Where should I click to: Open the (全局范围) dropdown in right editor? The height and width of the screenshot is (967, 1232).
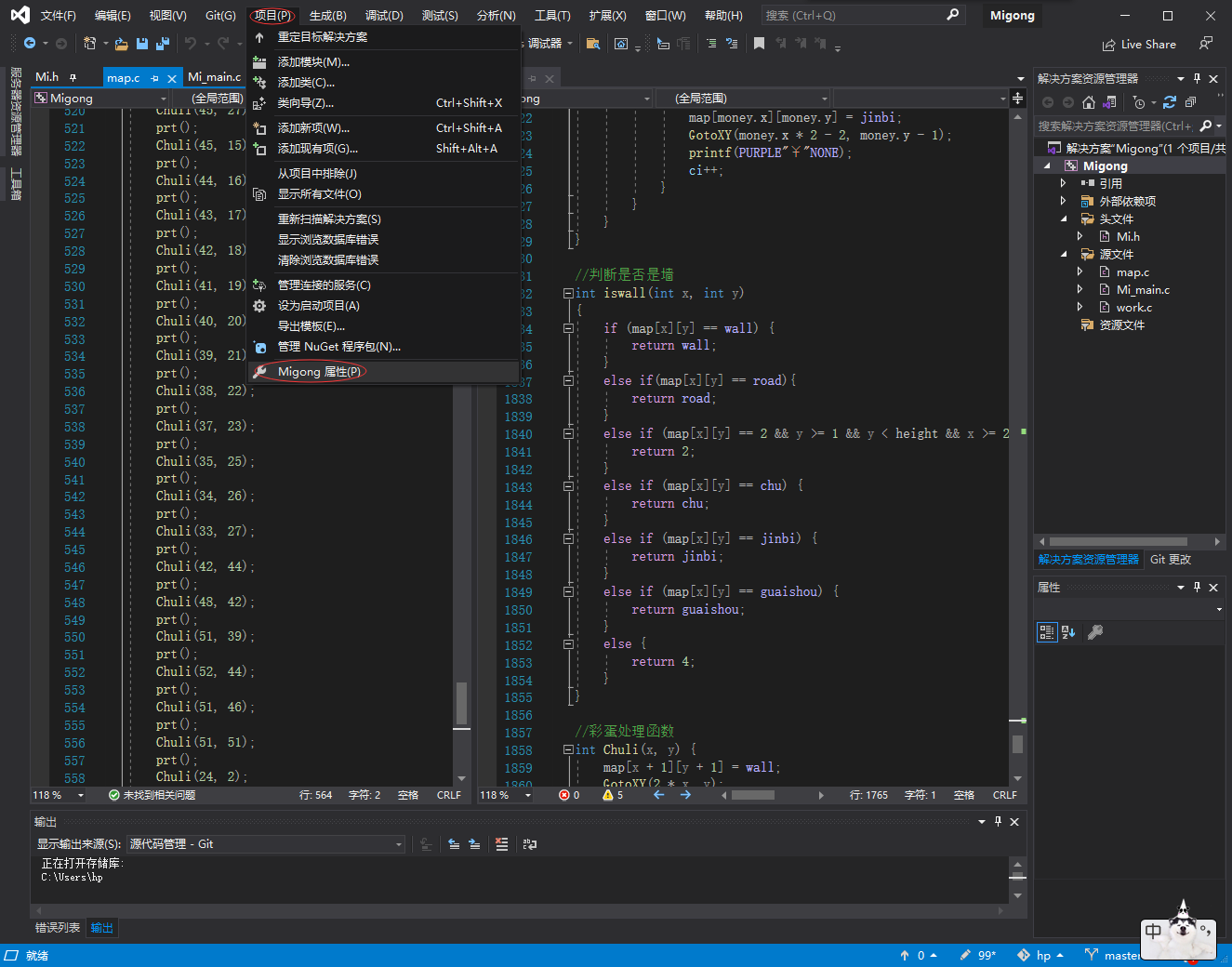tap(742, 98)
